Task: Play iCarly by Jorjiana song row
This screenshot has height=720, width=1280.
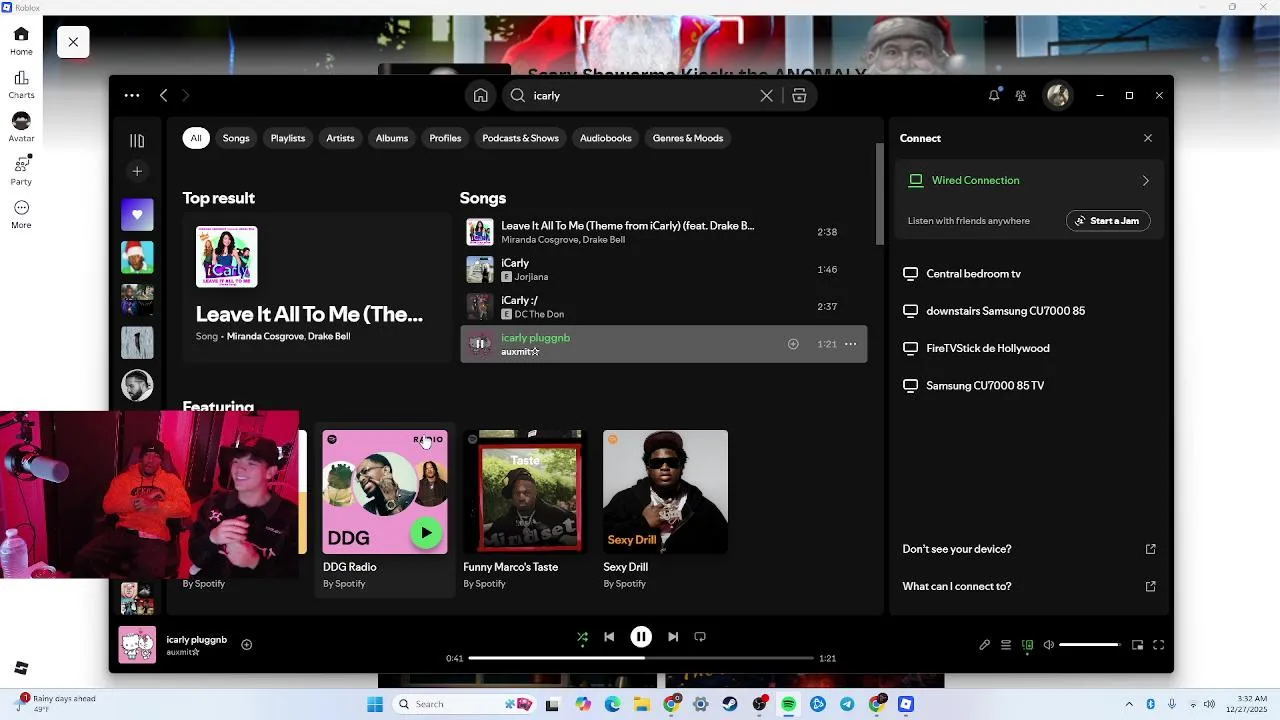Action: pyautogui.click(x=663, y=269)
